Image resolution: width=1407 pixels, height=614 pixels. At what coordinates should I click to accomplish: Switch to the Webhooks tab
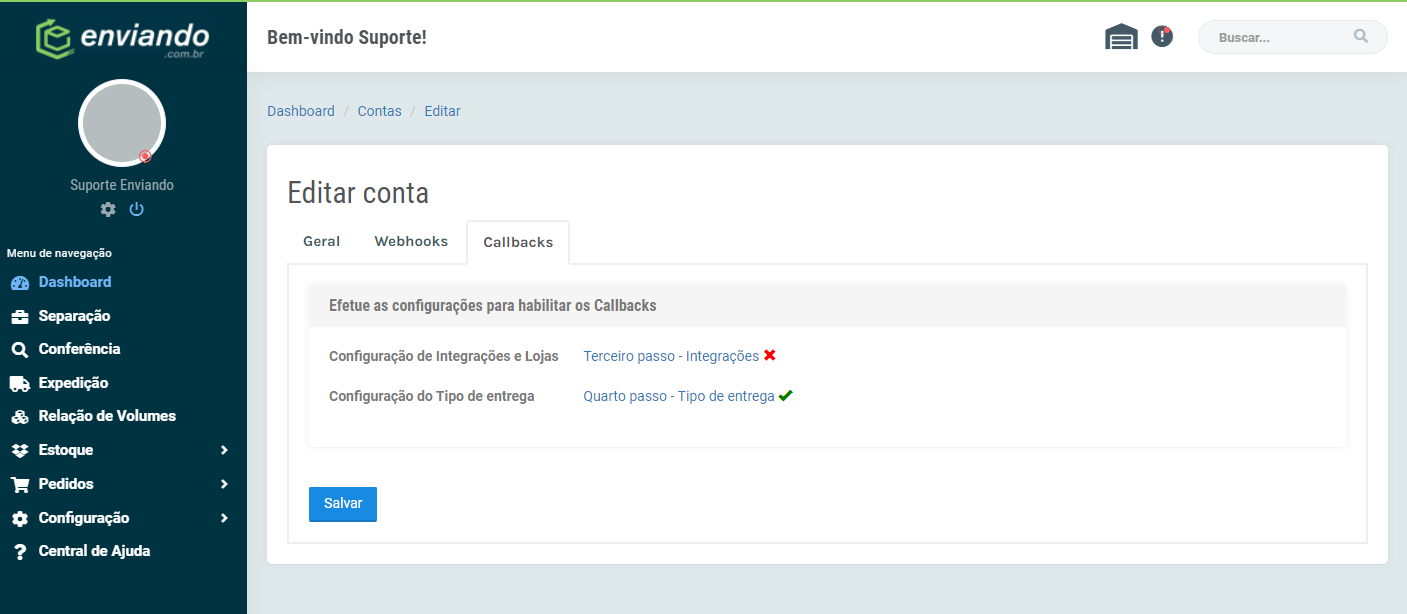tap(411, 241)
